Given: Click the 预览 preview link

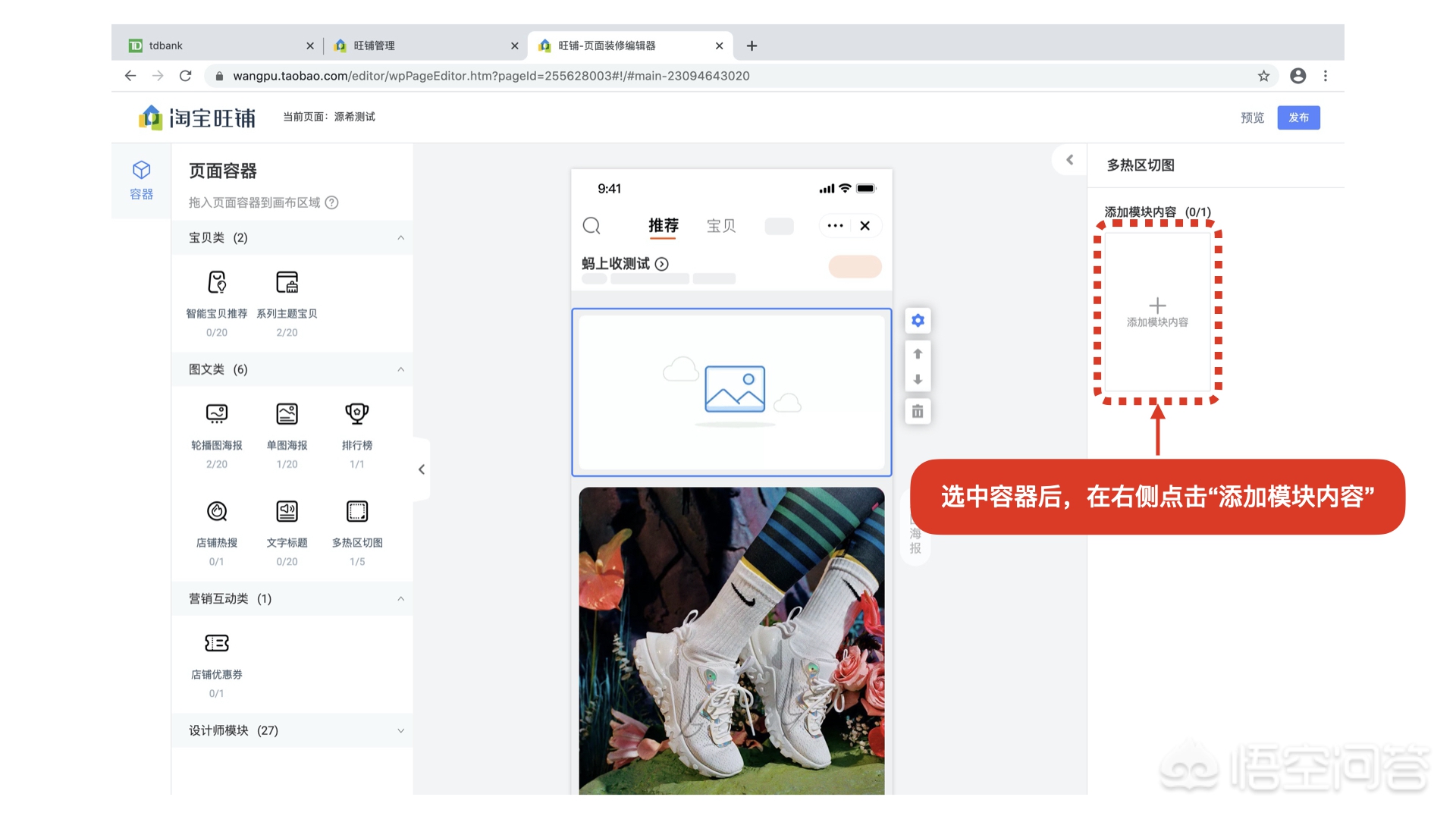Looking at the screenshot, I should 1252,118.
